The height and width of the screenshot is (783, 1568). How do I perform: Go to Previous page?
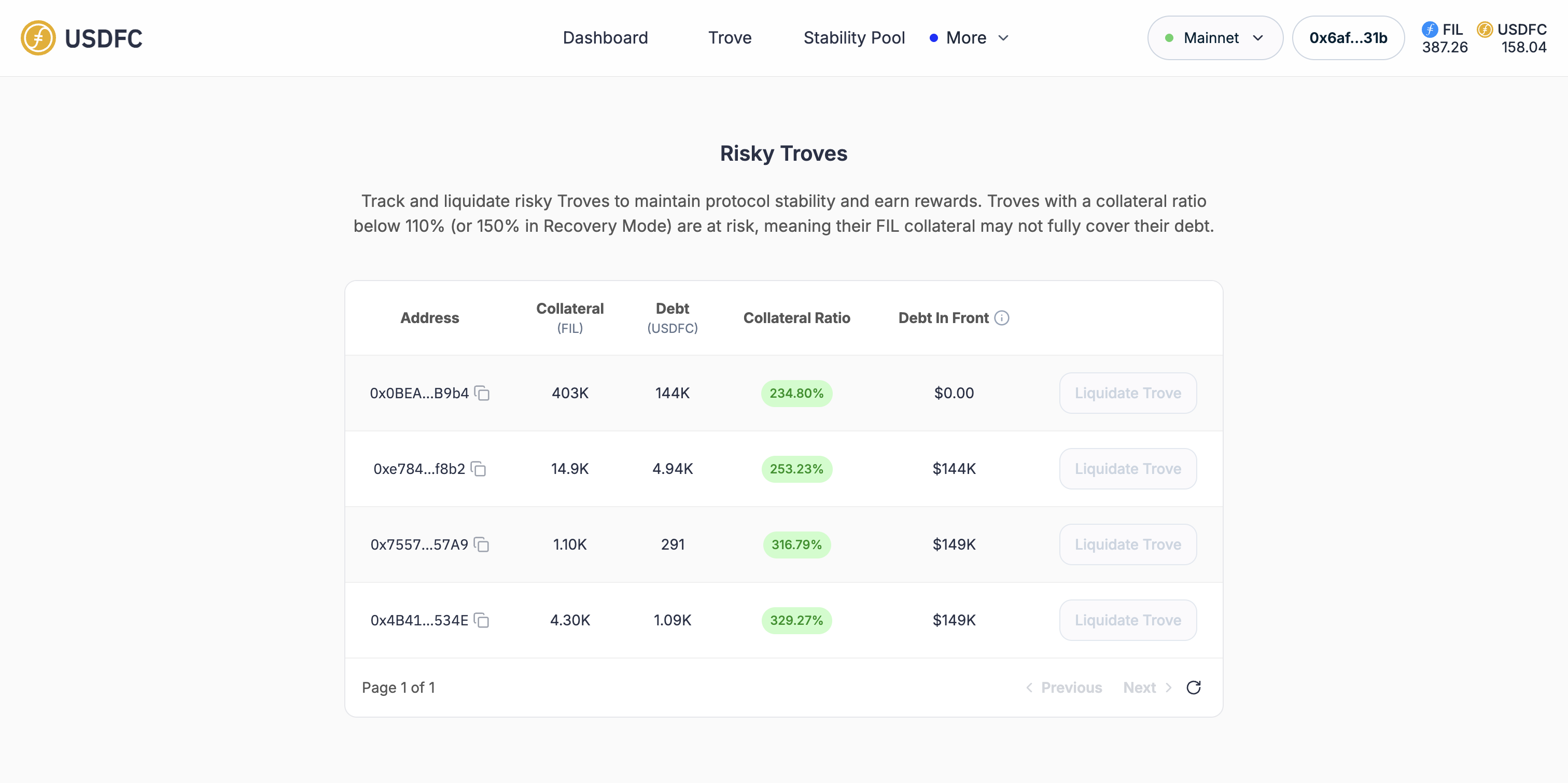[x=1064, y=688]
